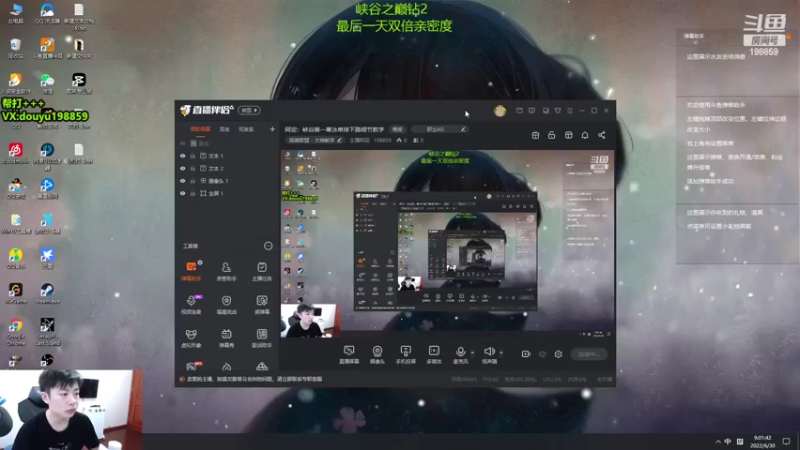Screen dimensions: 800x450
Task: Click the 修改 button next to the title
Action: [397, 130]
